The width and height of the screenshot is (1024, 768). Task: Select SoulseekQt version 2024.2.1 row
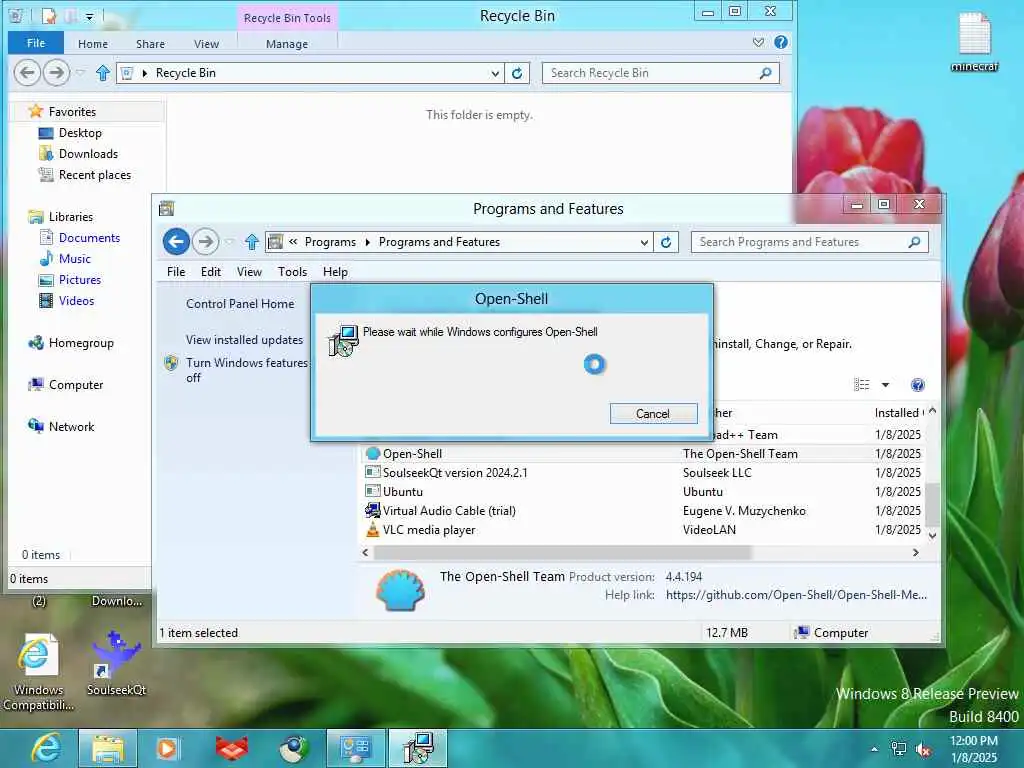pyautogui.click(x=643, y=472)
